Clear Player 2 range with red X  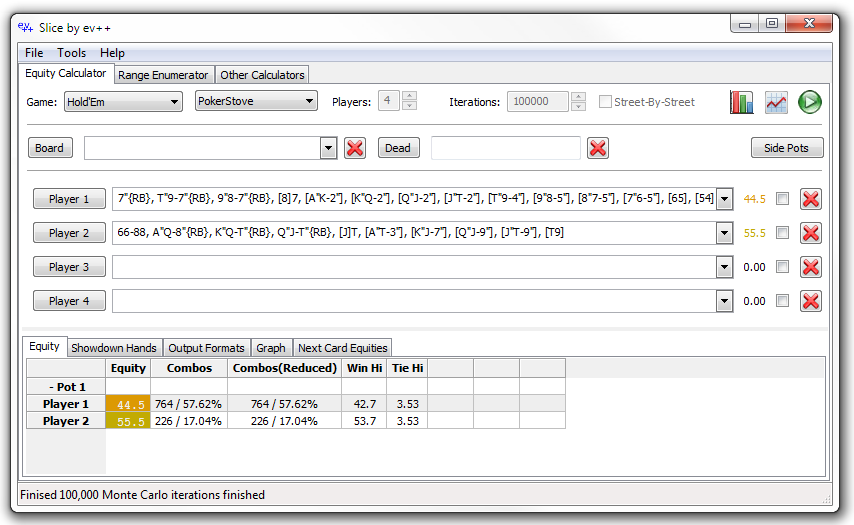(811, 233)
